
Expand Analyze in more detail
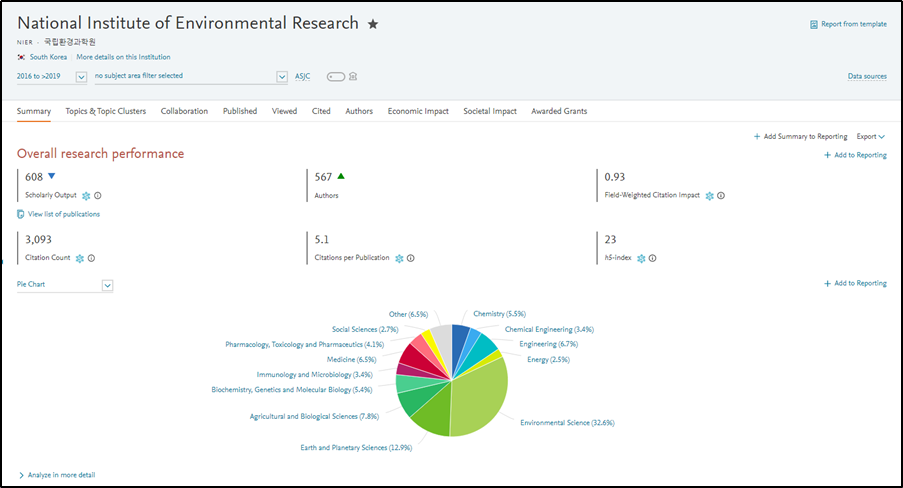pyautogui.click(x=57, y=475)
